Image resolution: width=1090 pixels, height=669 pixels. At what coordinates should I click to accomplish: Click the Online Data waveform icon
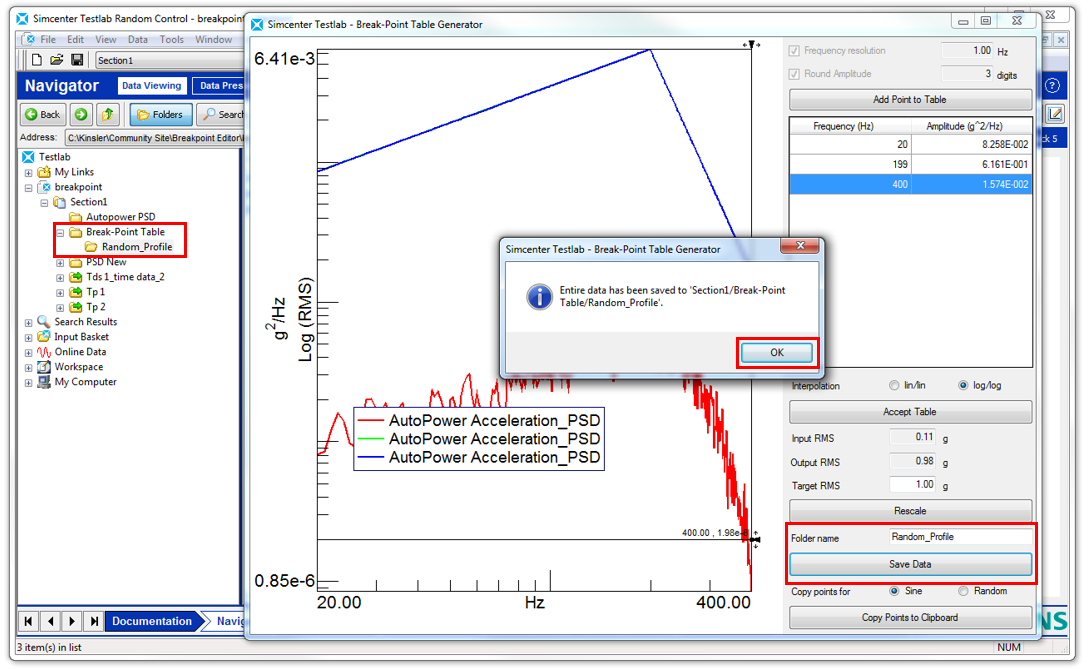(44, 352)
